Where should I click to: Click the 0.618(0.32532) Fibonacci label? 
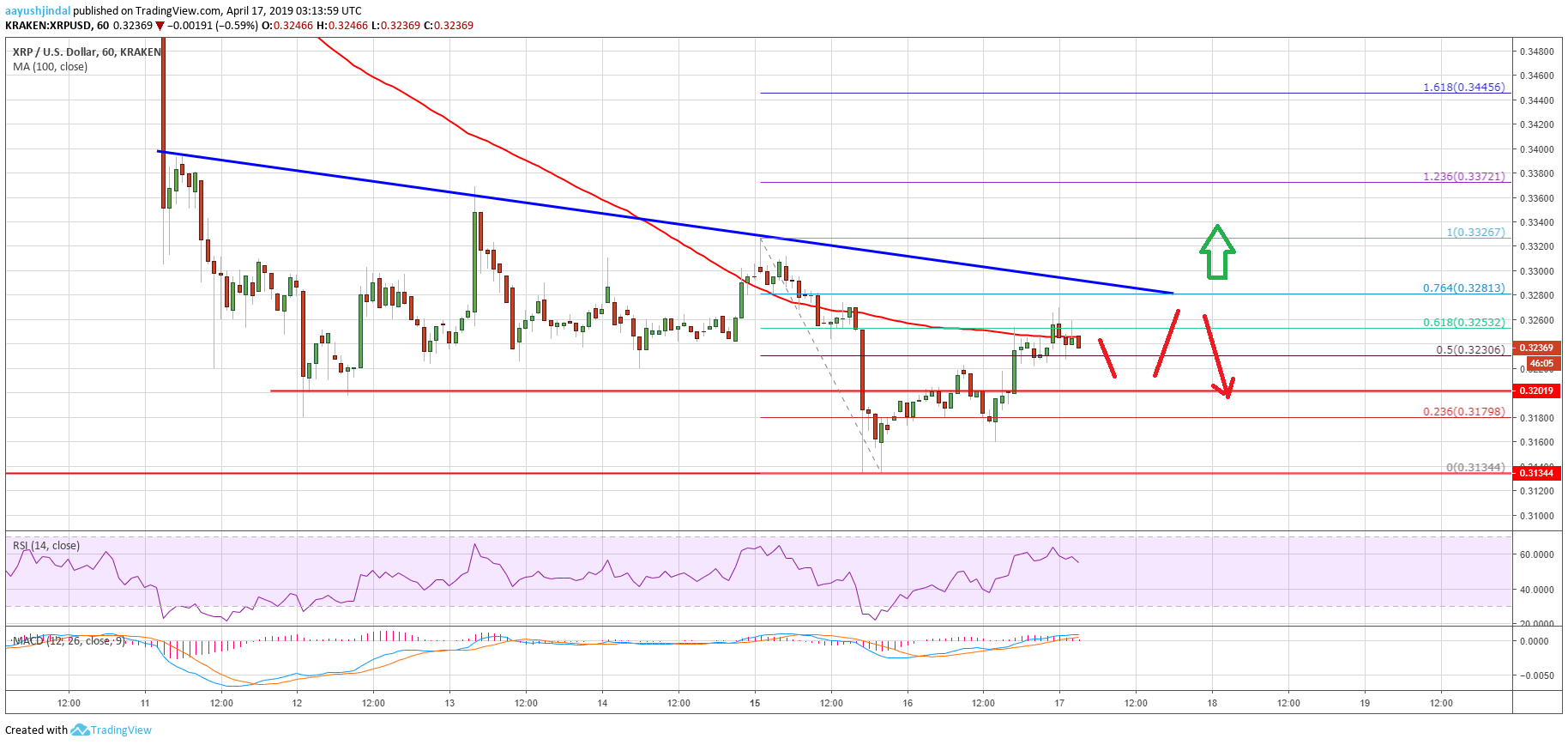coord(1463,323)
